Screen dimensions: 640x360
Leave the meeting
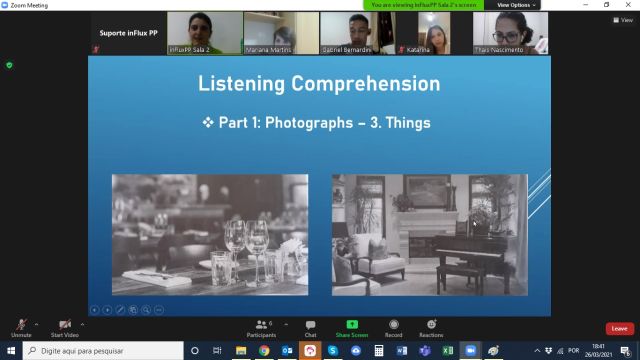pos(620,329)
